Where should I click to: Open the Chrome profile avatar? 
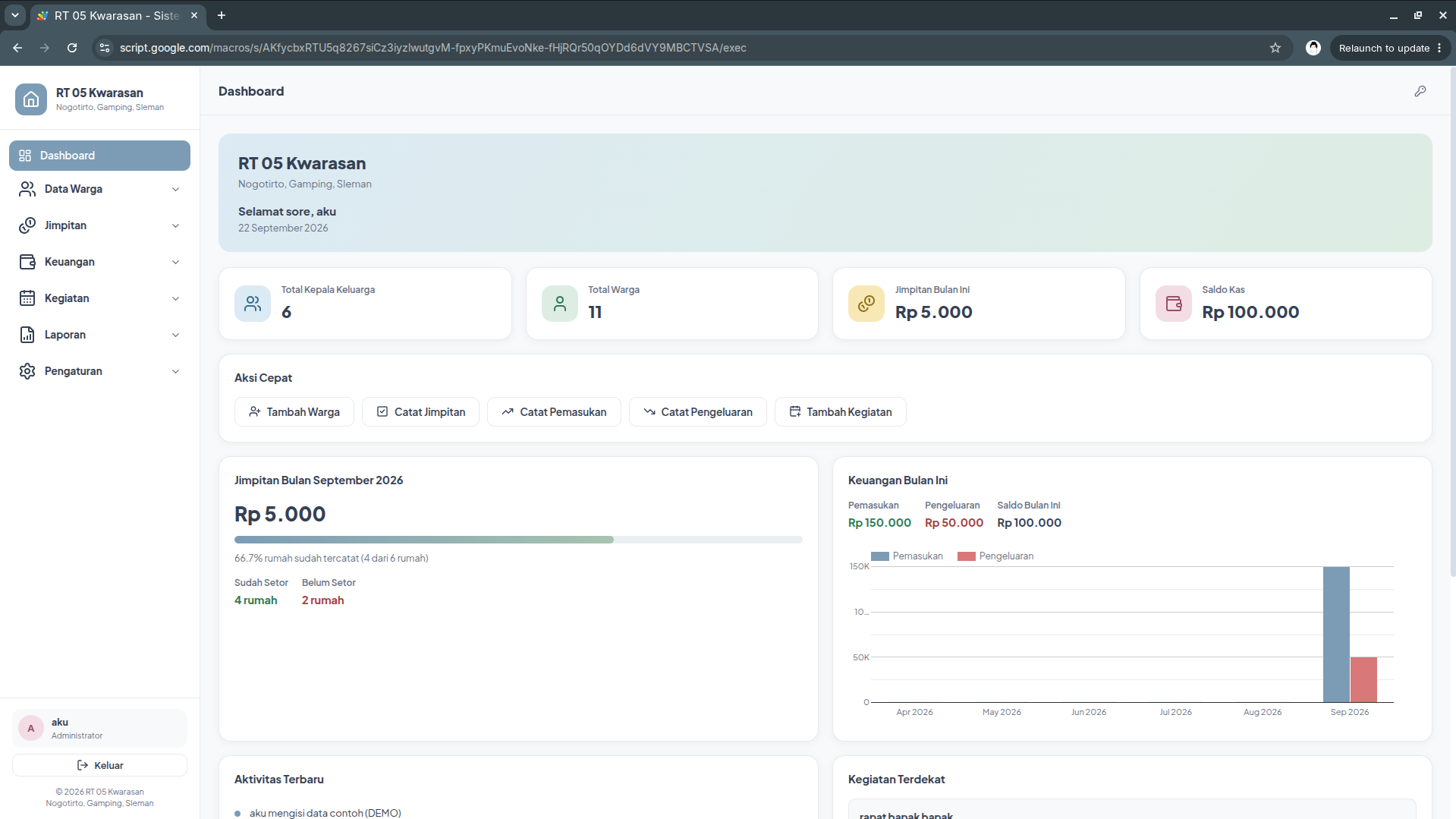pos(1313,48)
